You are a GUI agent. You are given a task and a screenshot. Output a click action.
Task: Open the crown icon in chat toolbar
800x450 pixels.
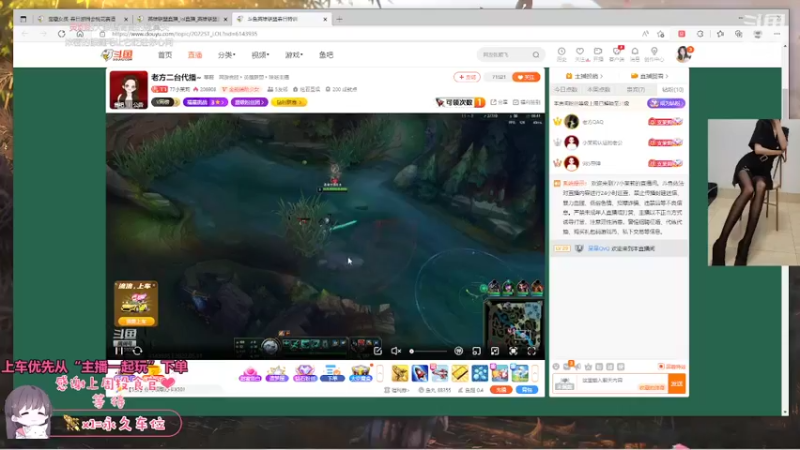click(x=588, y=366)
